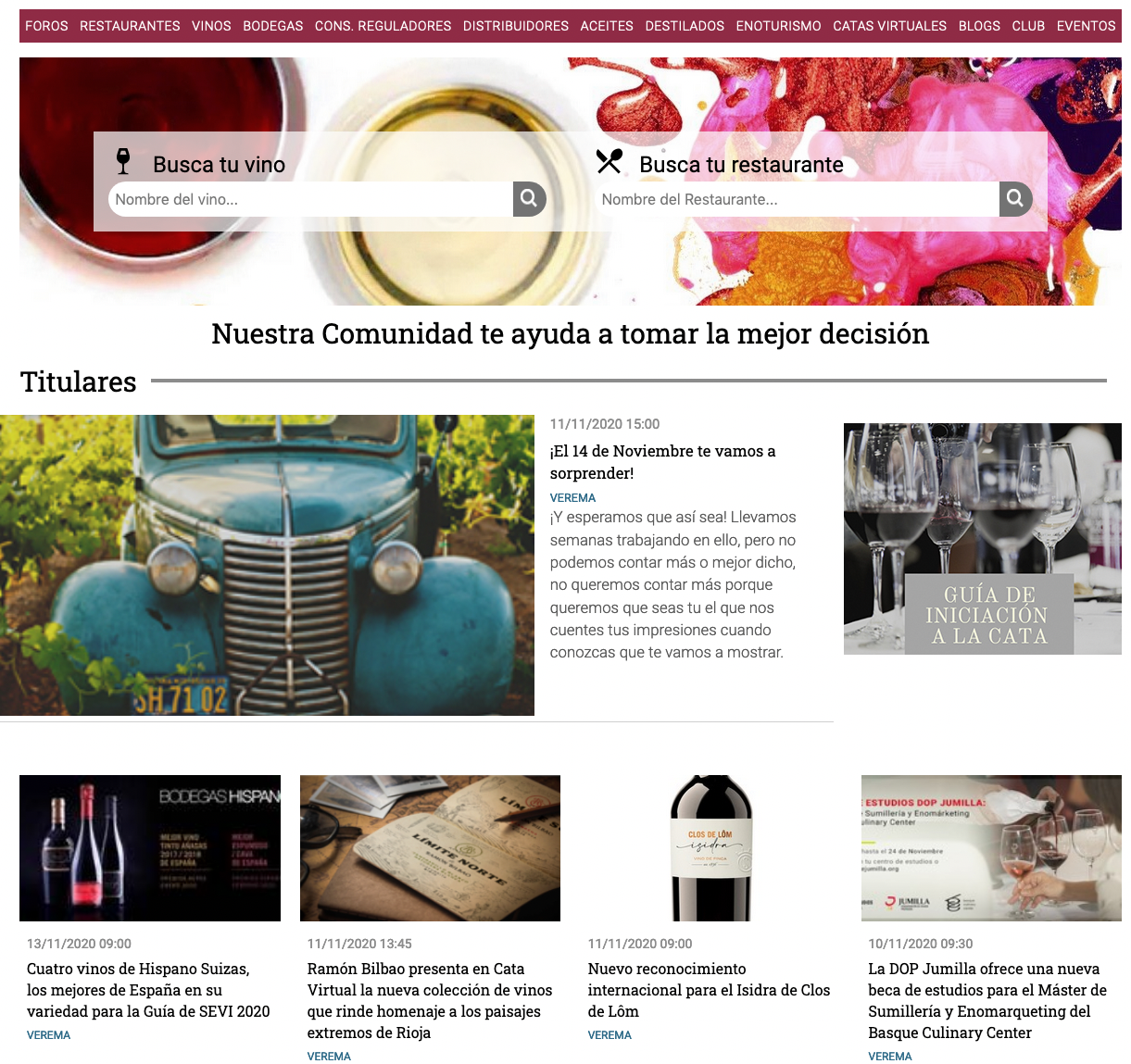Image resolution: width=1131 pixels, height=1064 pixels.
Task: Select BODEGAS in the navigation bar
Action: (272, 26)
